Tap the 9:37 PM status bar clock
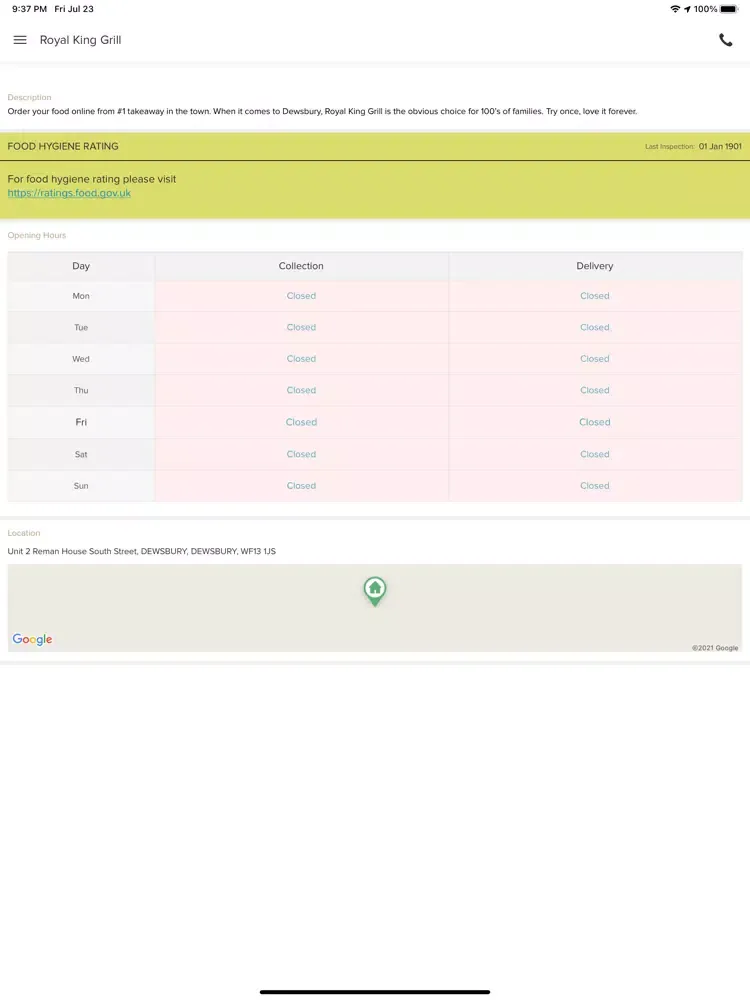Viewport: 750px width, 1000px height. coord(29,9)
